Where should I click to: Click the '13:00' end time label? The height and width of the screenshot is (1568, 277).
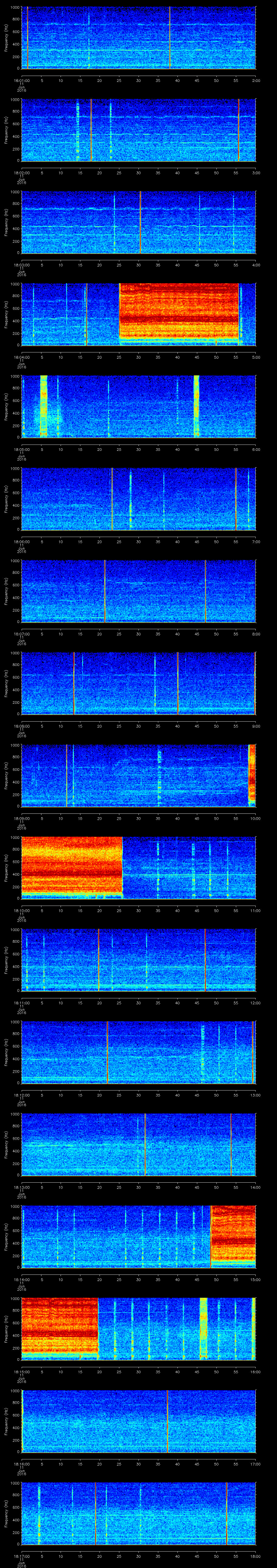(255, 1095)
